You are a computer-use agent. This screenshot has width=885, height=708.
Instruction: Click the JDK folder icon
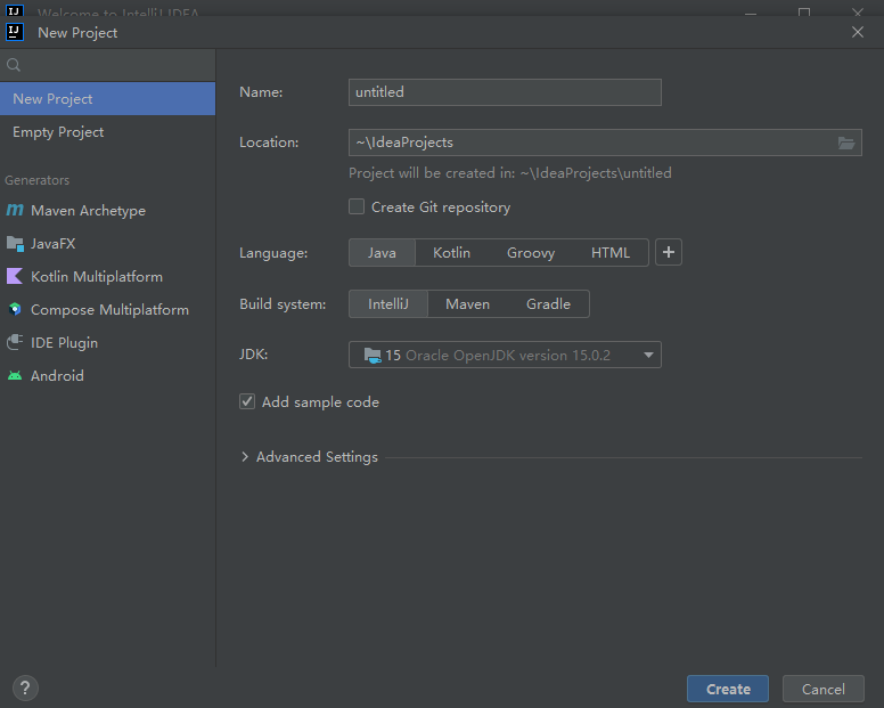pos(373,355)
